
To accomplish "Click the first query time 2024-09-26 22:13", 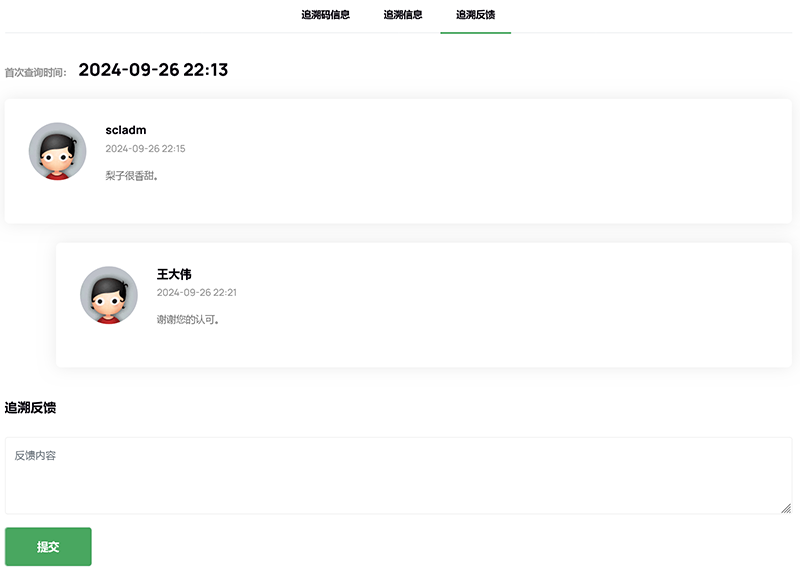I will 153,70.
